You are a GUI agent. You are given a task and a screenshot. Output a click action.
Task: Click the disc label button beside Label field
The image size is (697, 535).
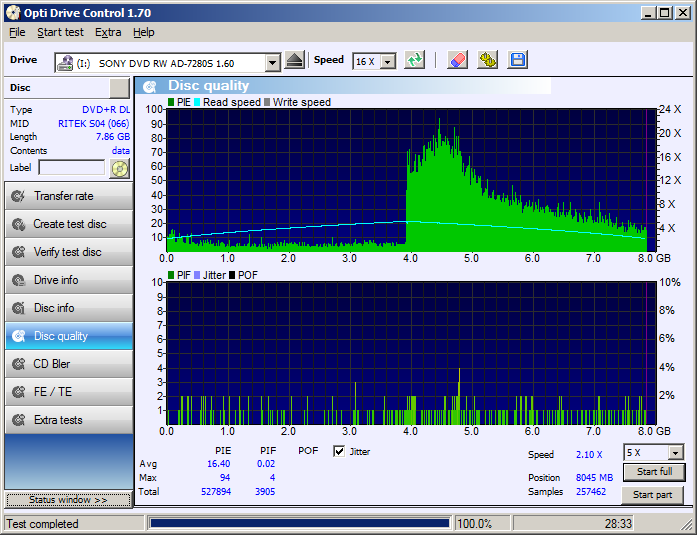(x=120, y=168)
